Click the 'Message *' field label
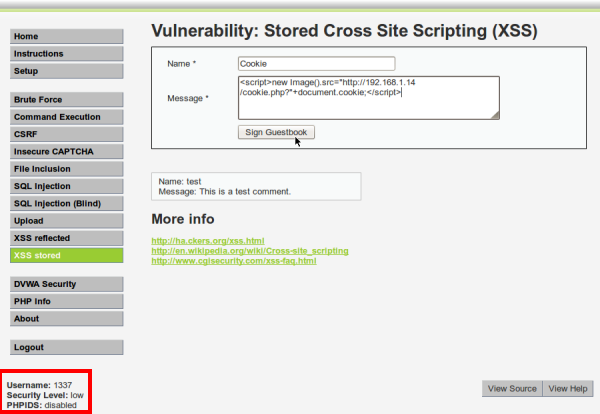Image resolution: width=600 pixels, height=414 pixels. (x=188, y=98)
